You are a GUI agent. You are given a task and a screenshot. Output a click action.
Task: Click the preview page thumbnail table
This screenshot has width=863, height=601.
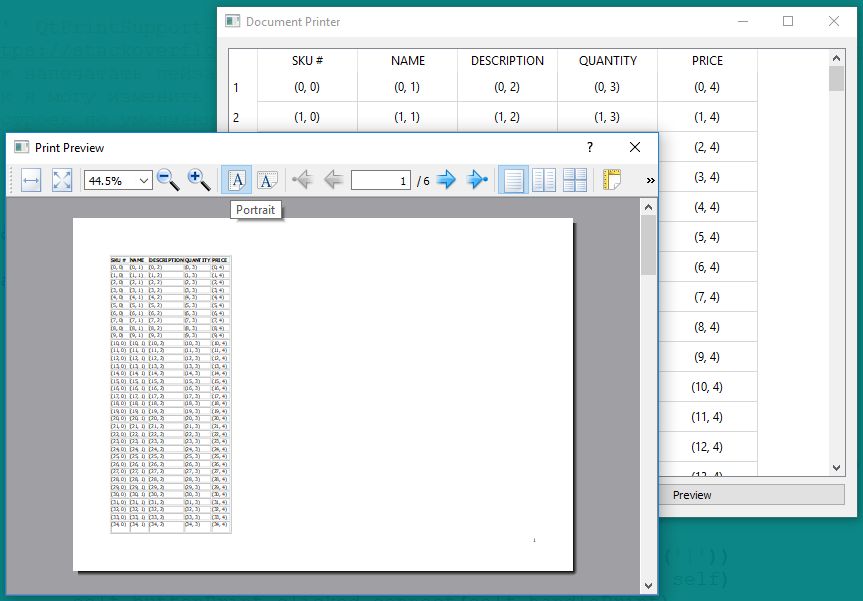click(171, 394)
